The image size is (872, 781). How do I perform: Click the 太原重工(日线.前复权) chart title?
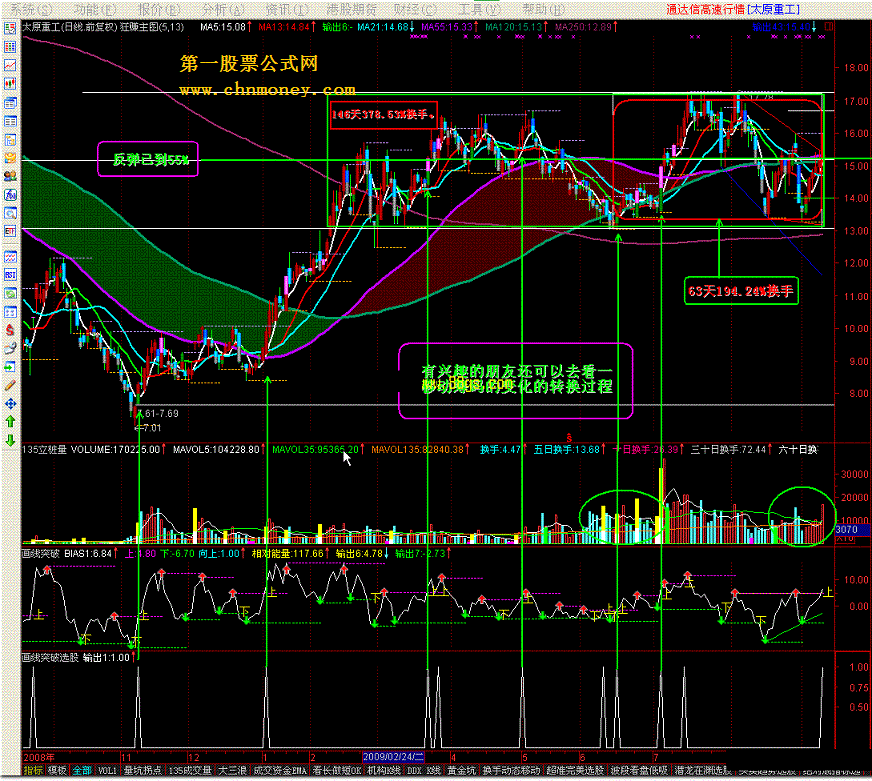[x=71, y=27]
